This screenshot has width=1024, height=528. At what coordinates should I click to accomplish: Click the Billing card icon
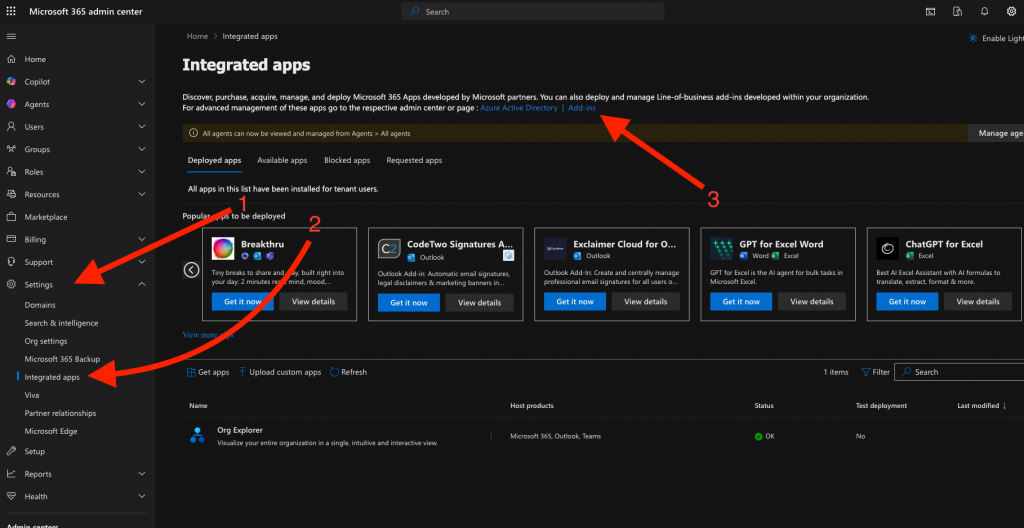tap(11, 239)
